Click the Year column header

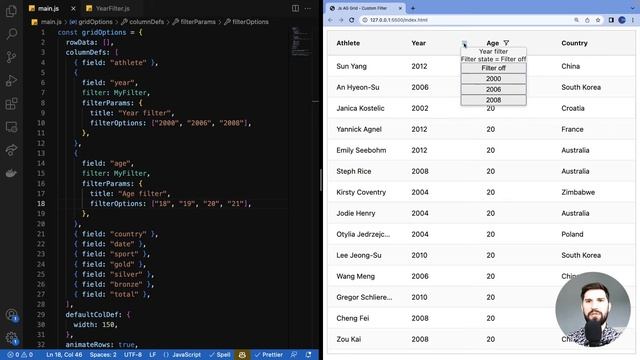tap(418, 43)
